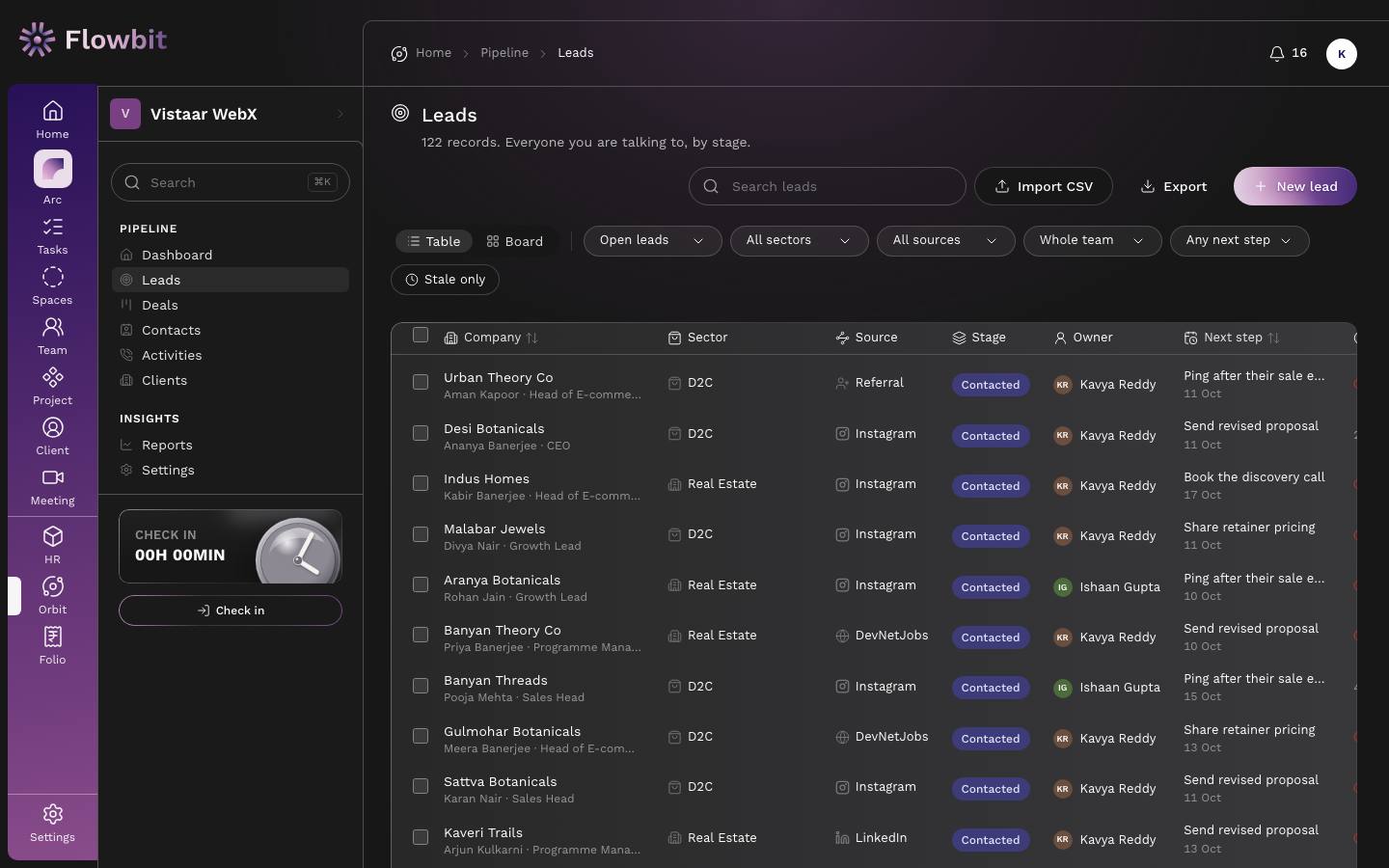1389x868 pixels.
Task: Open Meeting from the left rail
Action: click(52, 487)
